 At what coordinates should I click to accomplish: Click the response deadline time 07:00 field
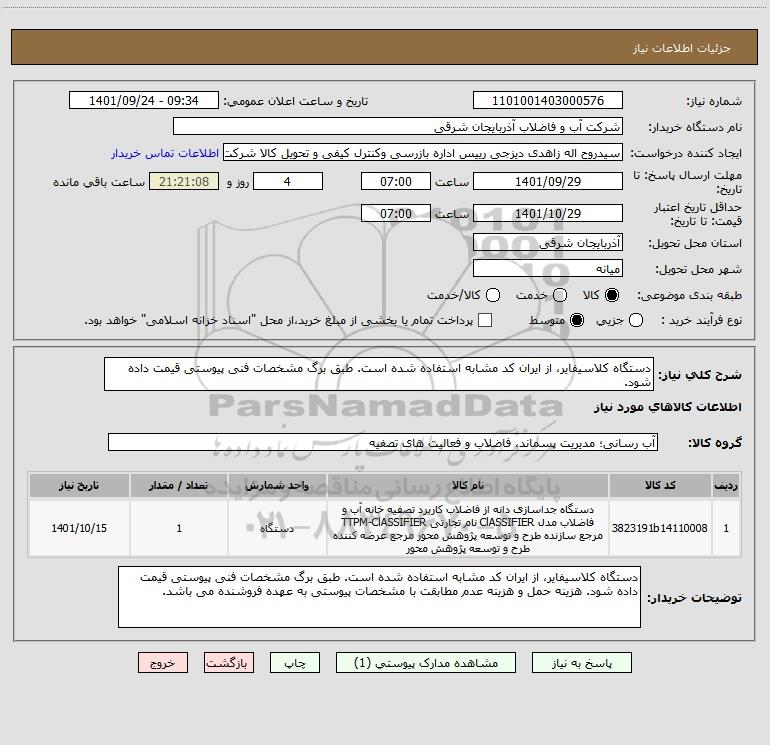pos(396,181)
